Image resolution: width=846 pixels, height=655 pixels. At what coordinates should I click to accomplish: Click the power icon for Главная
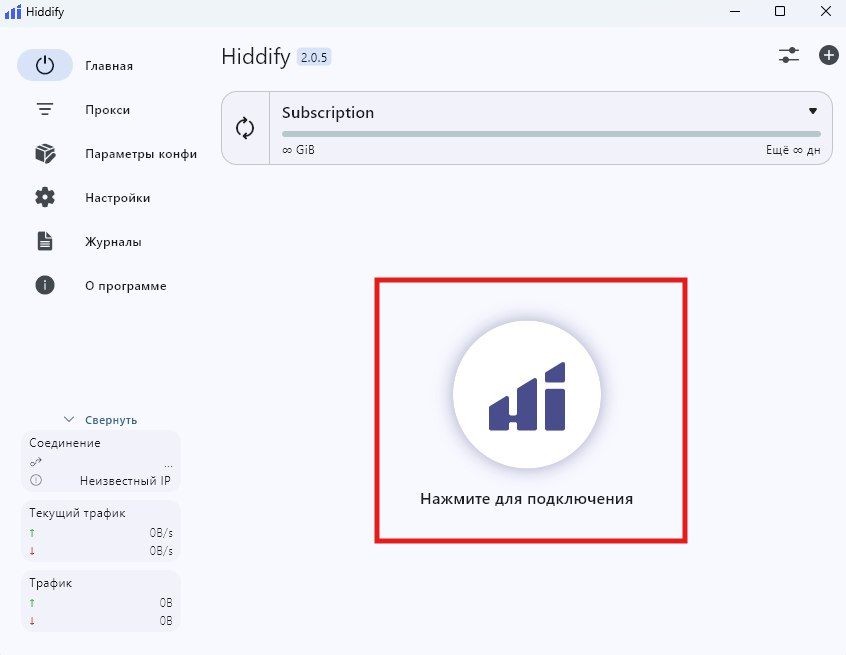point(45,66)
